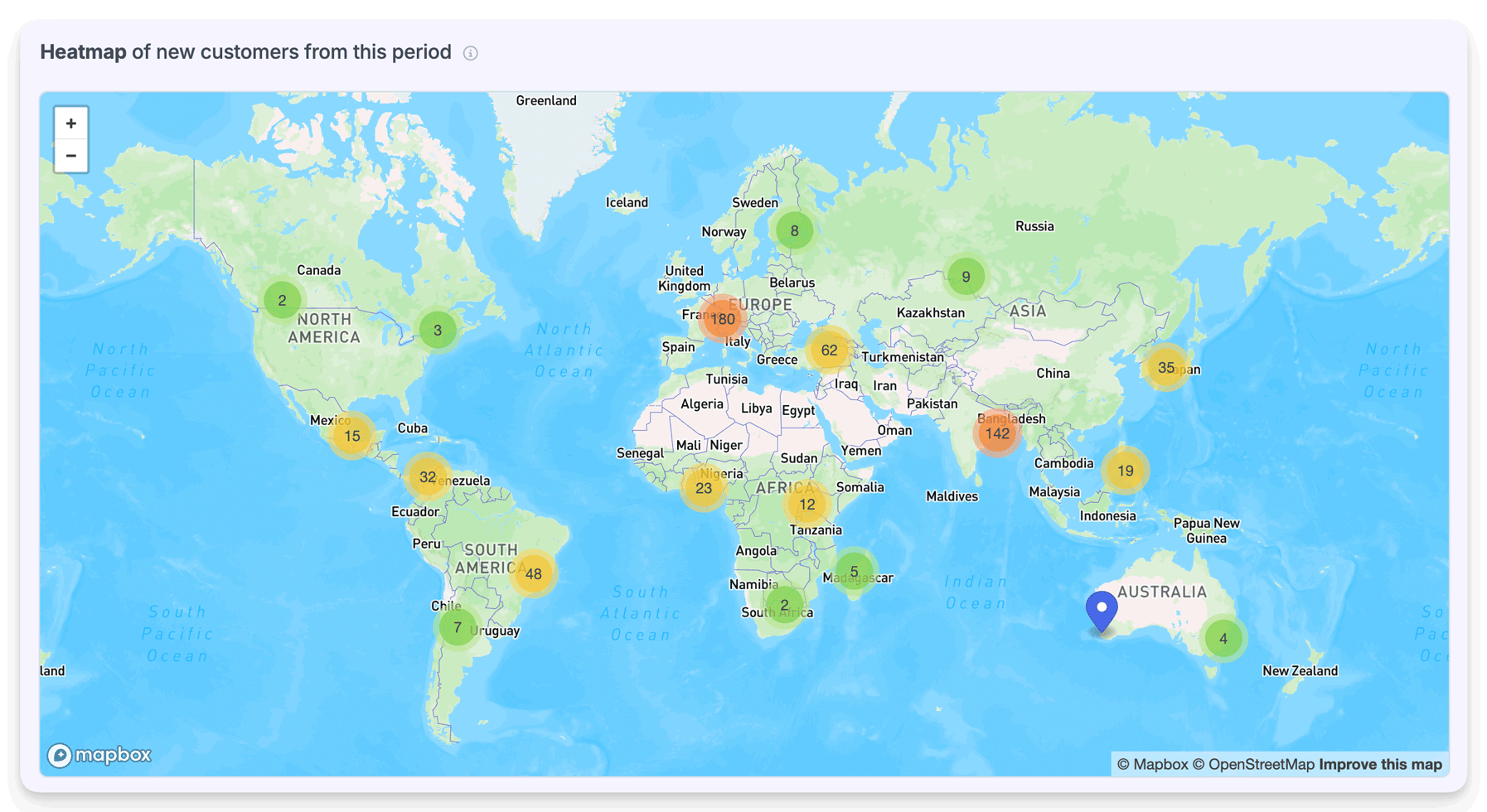This screenshot has height=812, width=1487.
Task: Click the Angola map label
Action: coord(756,550)
